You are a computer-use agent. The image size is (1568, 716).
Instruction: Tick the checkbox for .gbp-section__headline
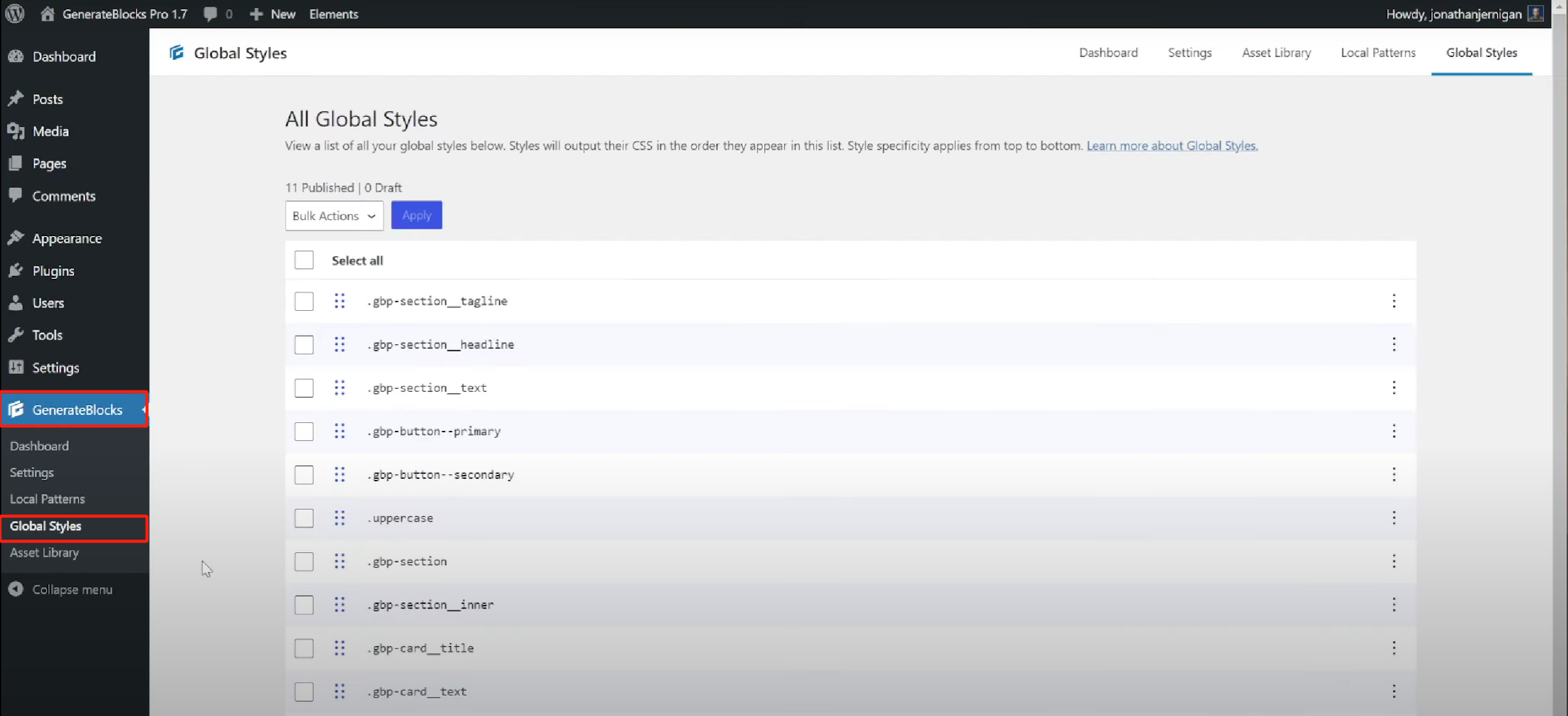click(x=304, y=345)
